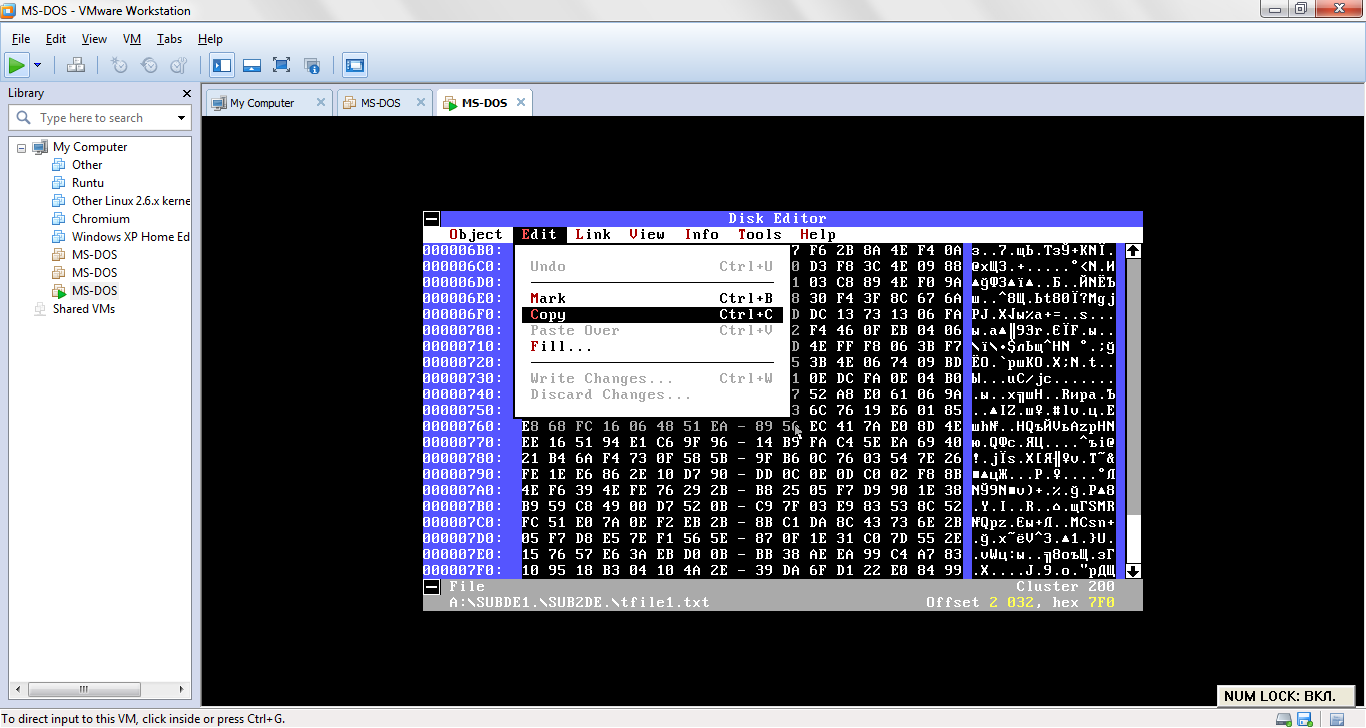Click Library scrollbar right arrow
1366x728 pixels.
pyautogui.click(x=183, y=689)
